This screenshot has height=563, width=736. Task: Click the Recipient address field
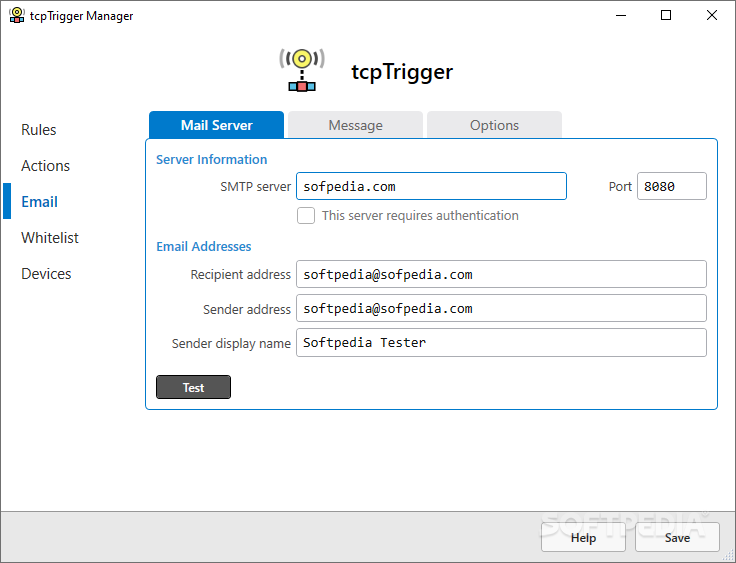(501, 274)
